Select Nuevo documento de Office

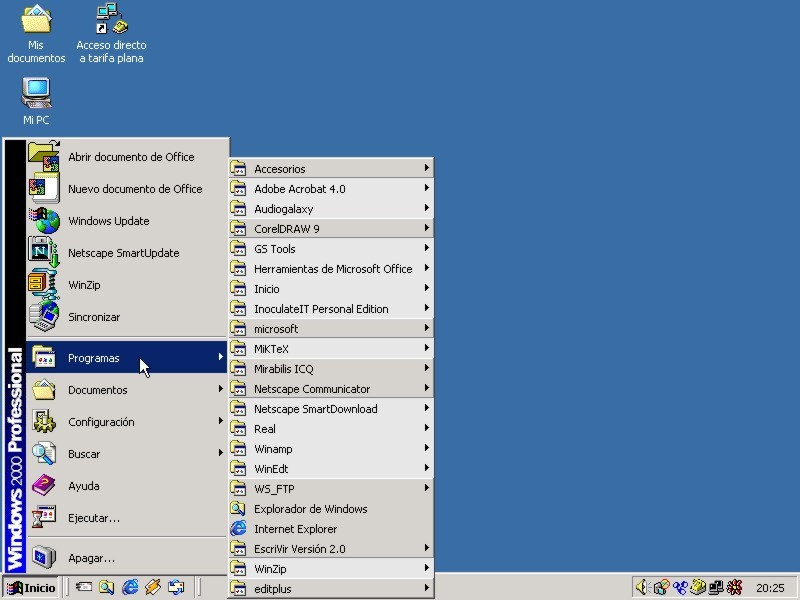point(127,189)
